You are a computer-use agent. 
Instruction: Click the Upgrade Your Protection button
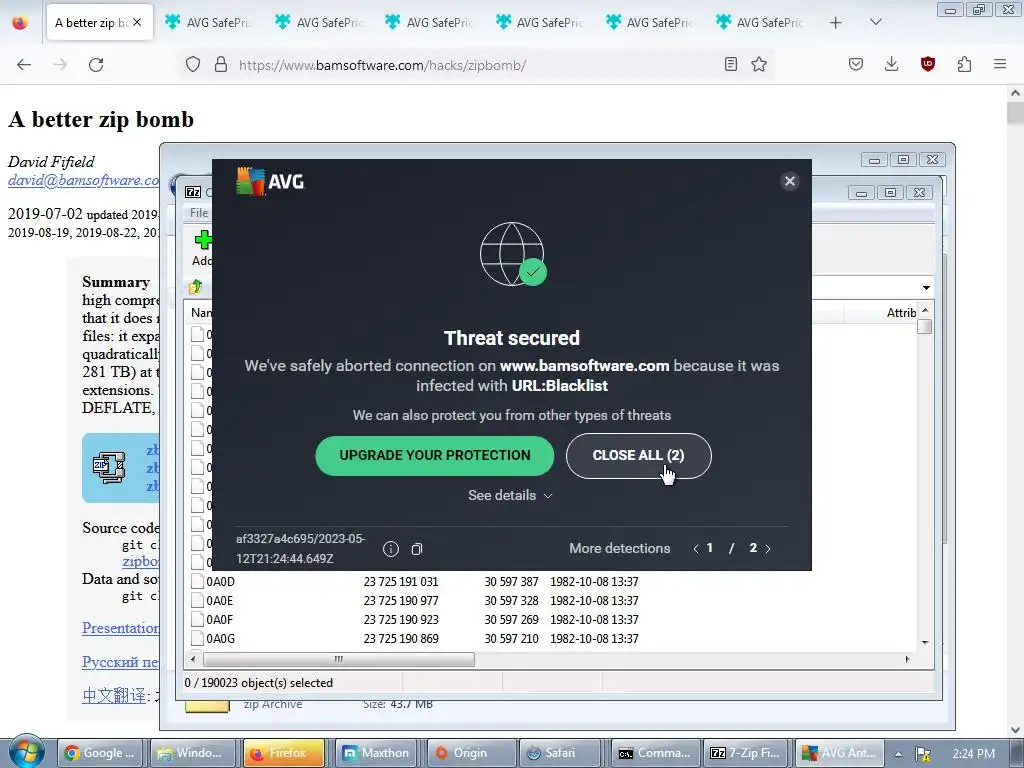click(x=434, y=455)
